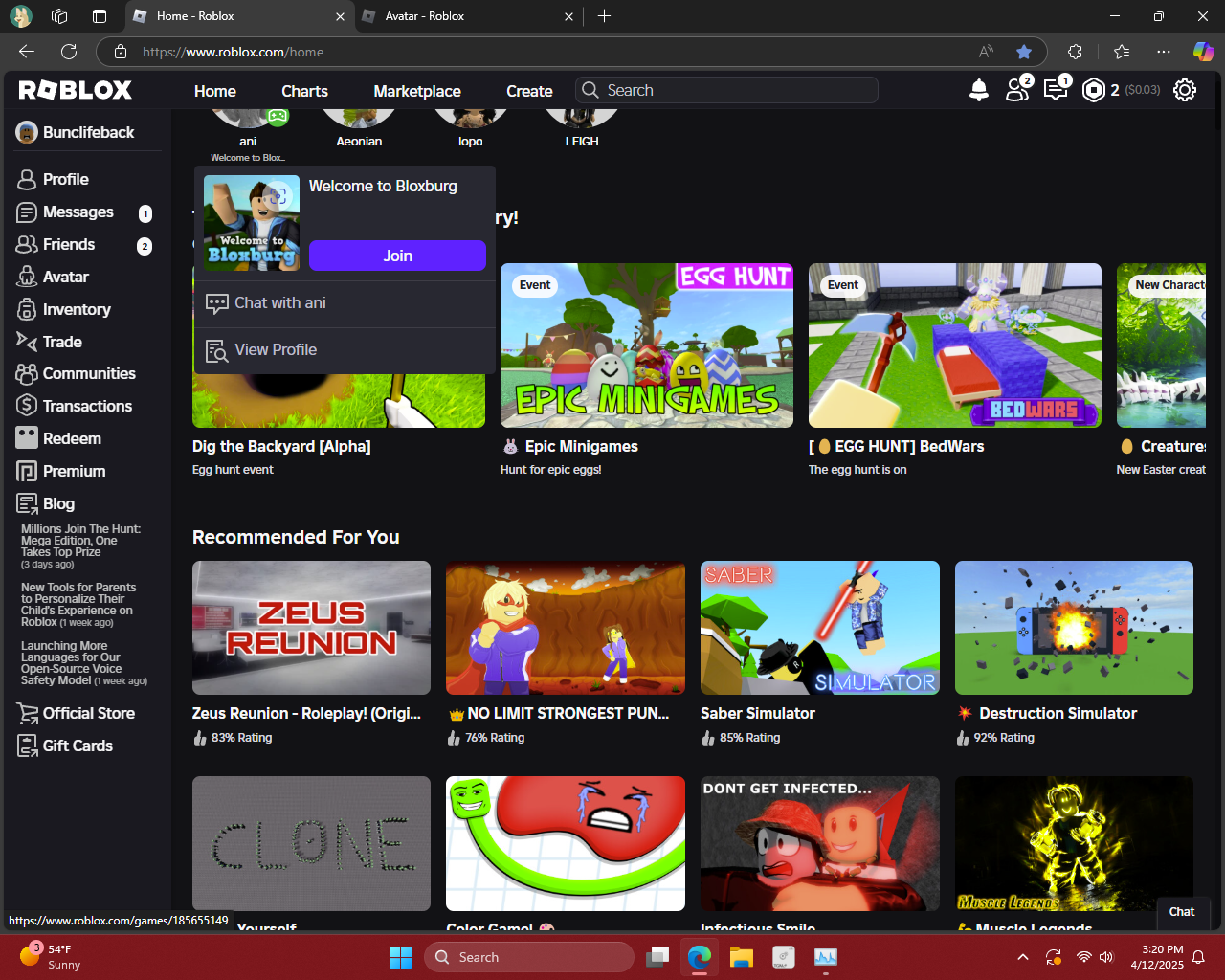This screenshot has height=980, width=1225.
Task: Open the Saber Simulator thumbnail
Action: pyautogui.click(x=820, y=628)
